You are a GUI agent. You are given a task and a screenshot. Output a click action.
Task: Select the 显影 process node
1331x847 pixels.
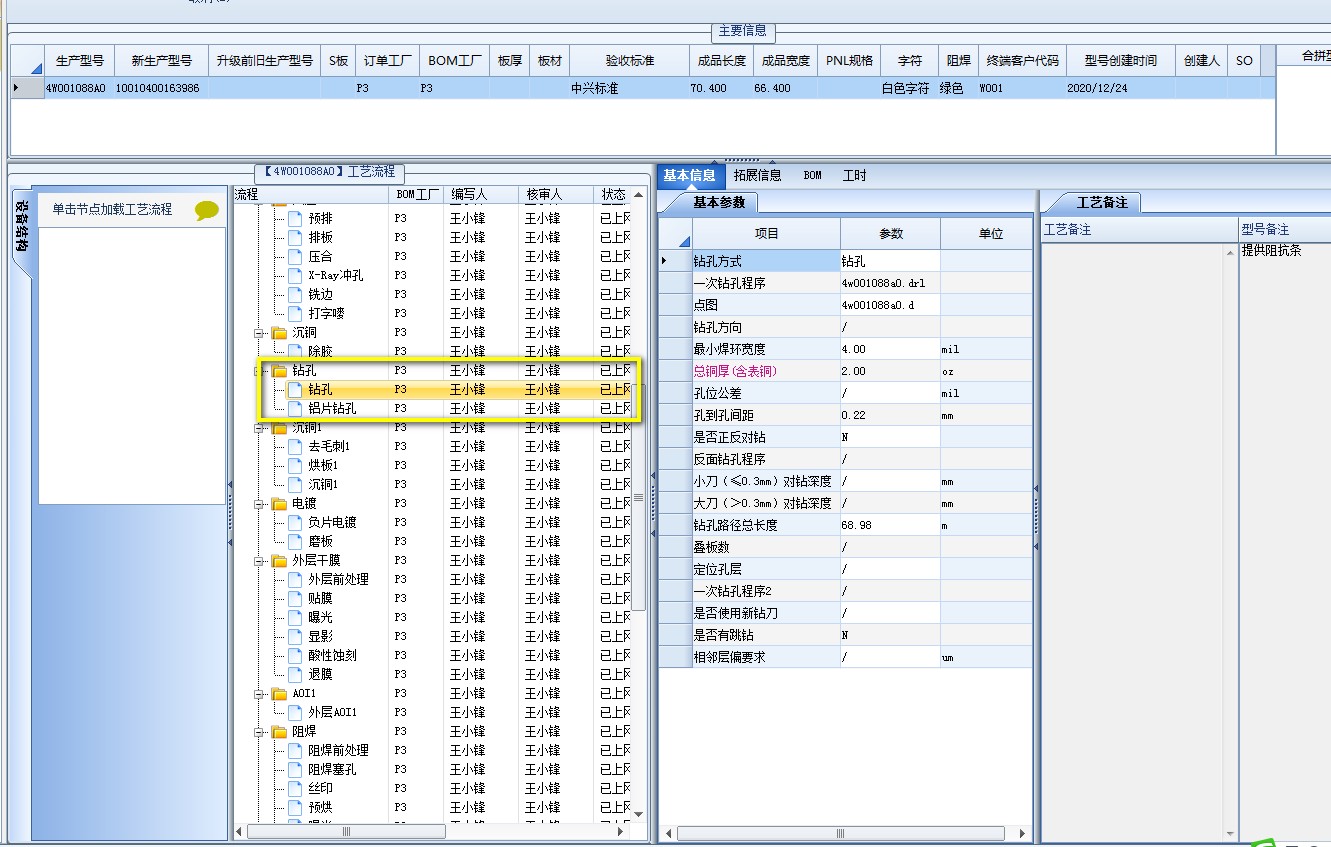click(320, 636)
